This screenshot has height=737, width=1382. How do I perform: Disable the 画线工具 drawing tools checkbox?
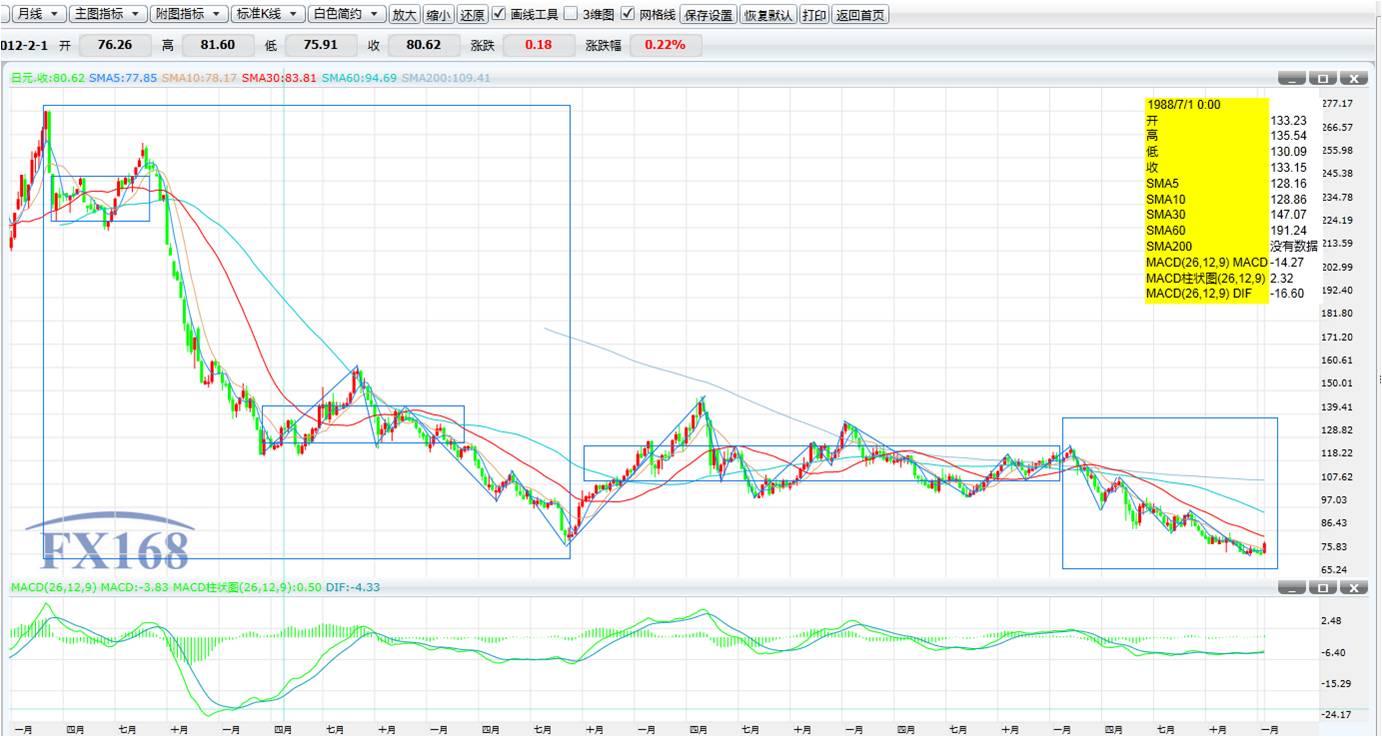point(499,14)
